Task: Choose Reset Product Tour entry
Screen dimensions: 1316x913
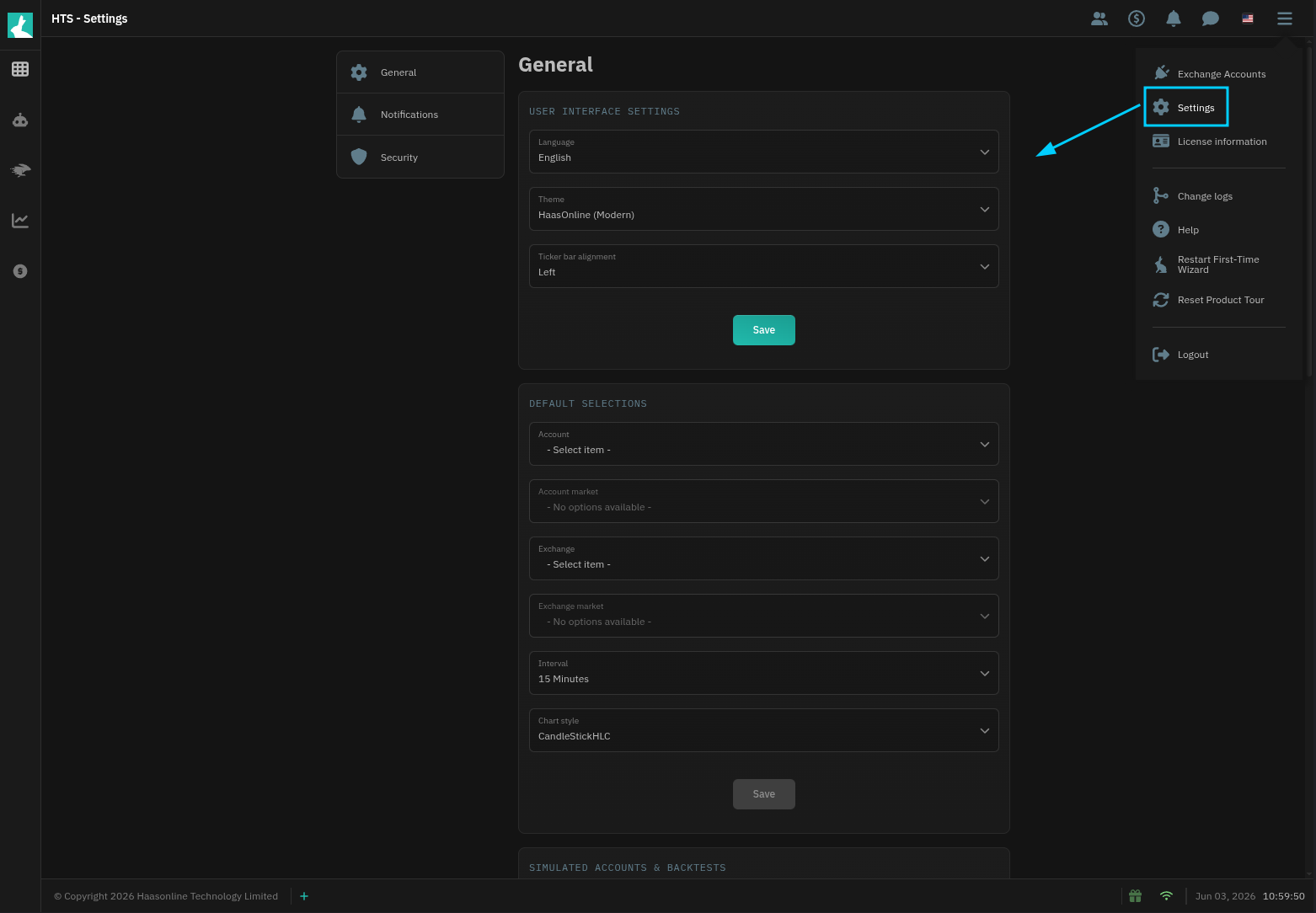Action: (1218, 300)
